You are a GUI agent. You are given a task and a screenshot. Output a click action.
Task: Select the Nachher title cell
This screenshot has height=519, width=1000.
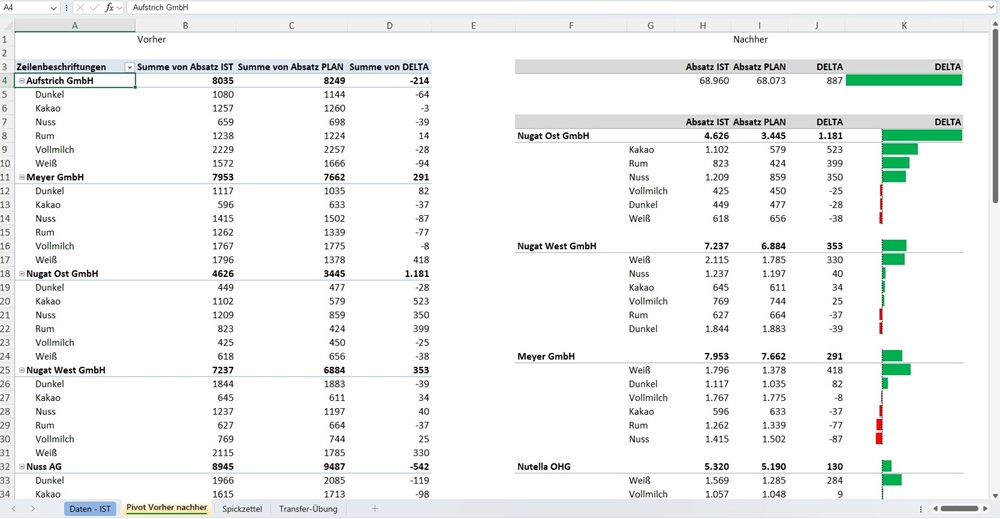pos(750,40)
